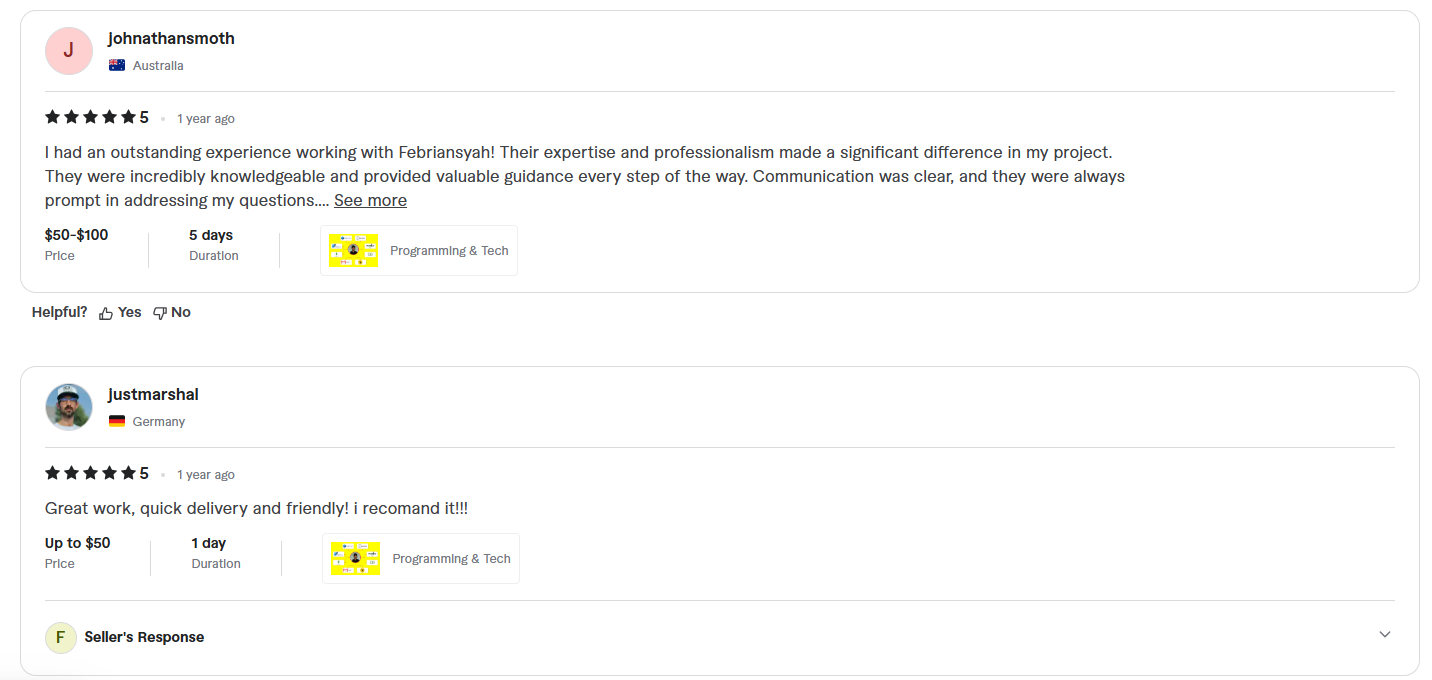Click the thumbs up icon next to Helpful?
The height and width of the screenshot is (680, 1432).
tap(106, 312)
